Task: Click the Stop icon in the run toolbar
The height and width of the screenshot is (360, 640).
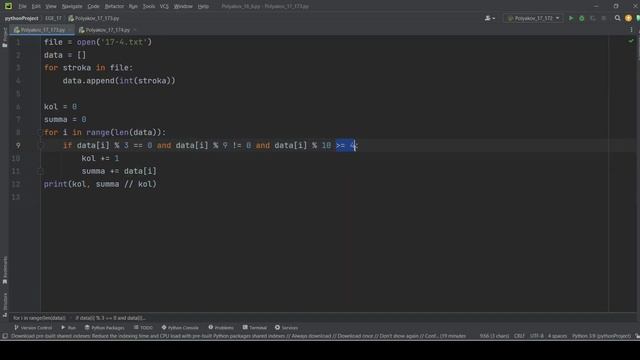Action: (604, 18)
